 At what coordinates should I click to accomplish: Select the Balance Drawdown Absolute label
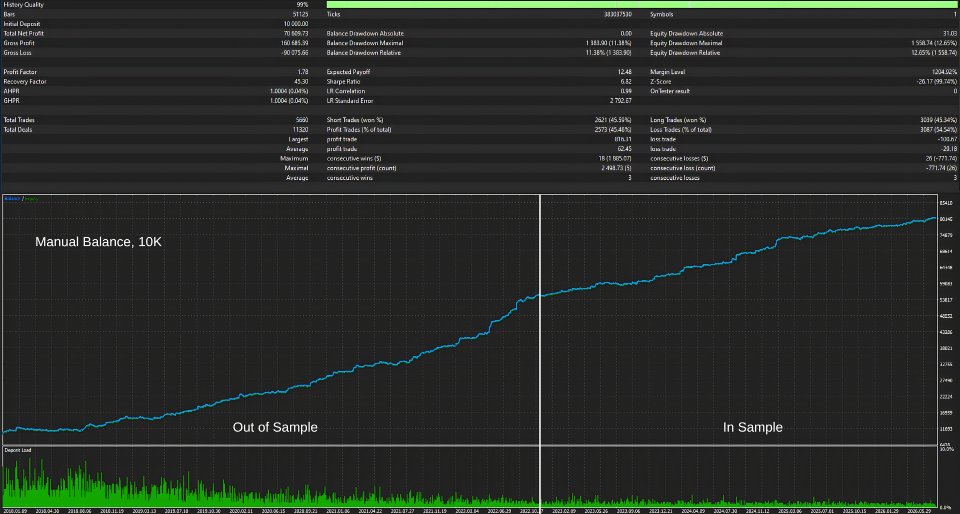point(366,34)
